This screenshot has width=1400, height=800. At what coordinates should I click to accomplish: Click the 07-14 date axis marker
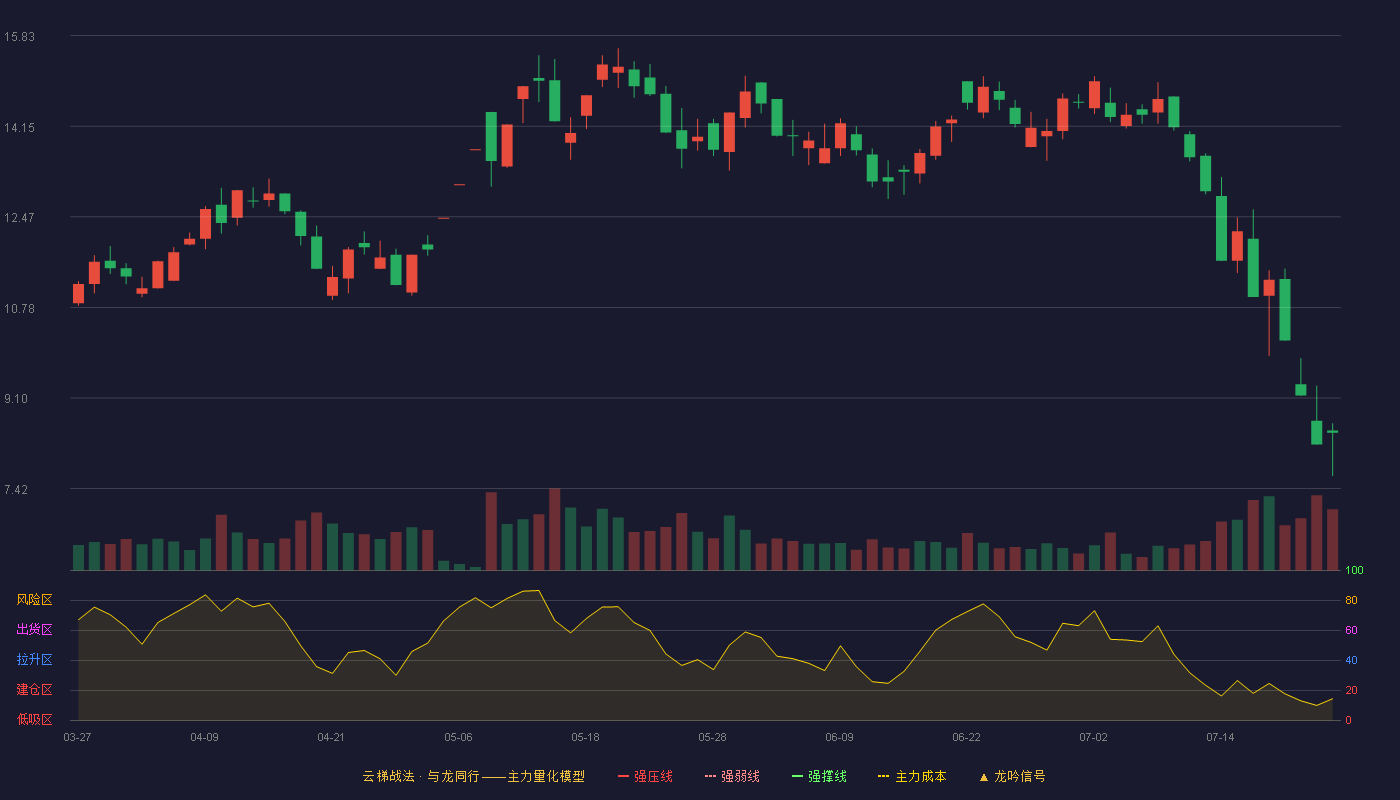tap(1220, 737)
